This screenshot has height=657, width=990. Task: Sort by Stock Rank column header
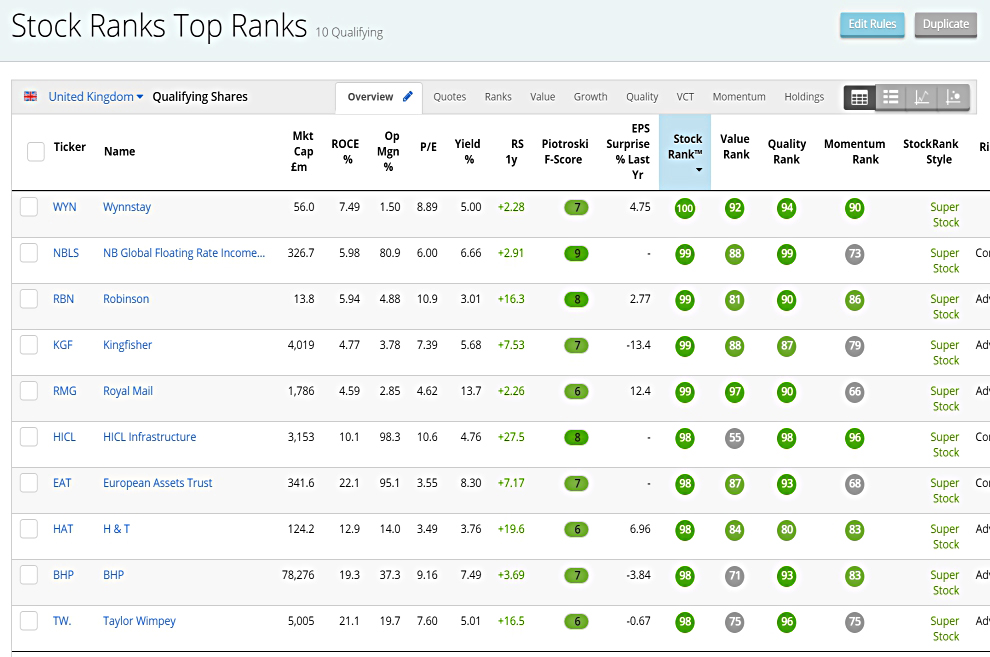[x=685, y=151]
